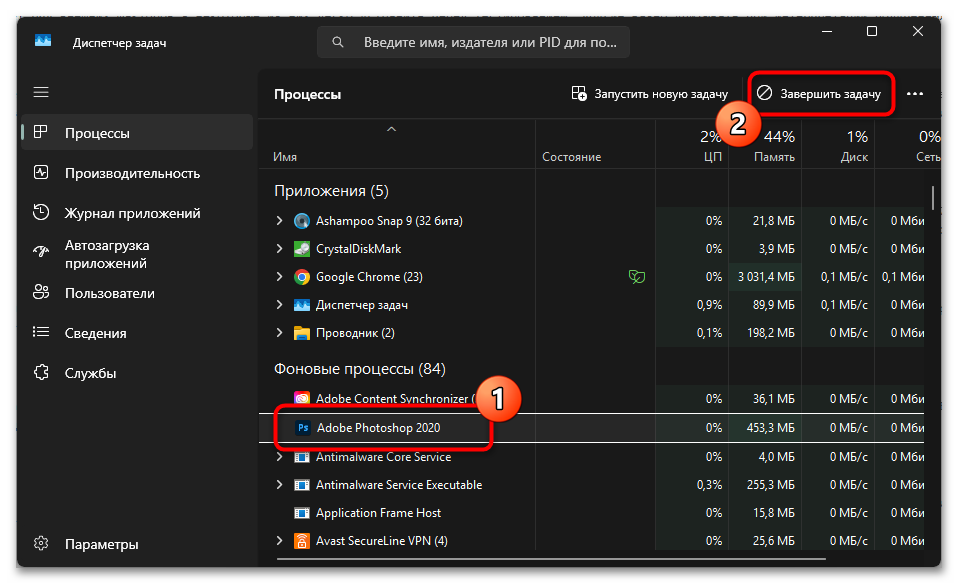This screenshot has width=958, height=584.
Task: Open the Процессы page in sidebar
Action: (x=137, y=133)
